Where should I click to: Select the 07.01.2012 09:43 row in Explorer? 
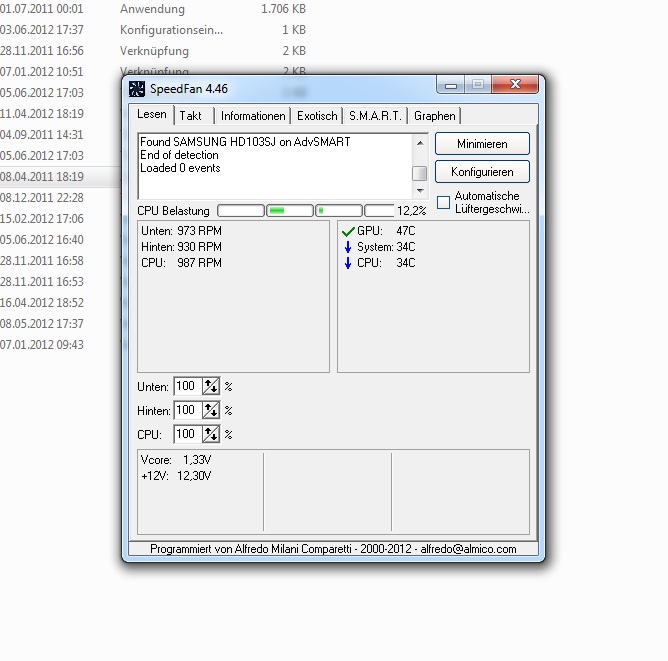60,345
